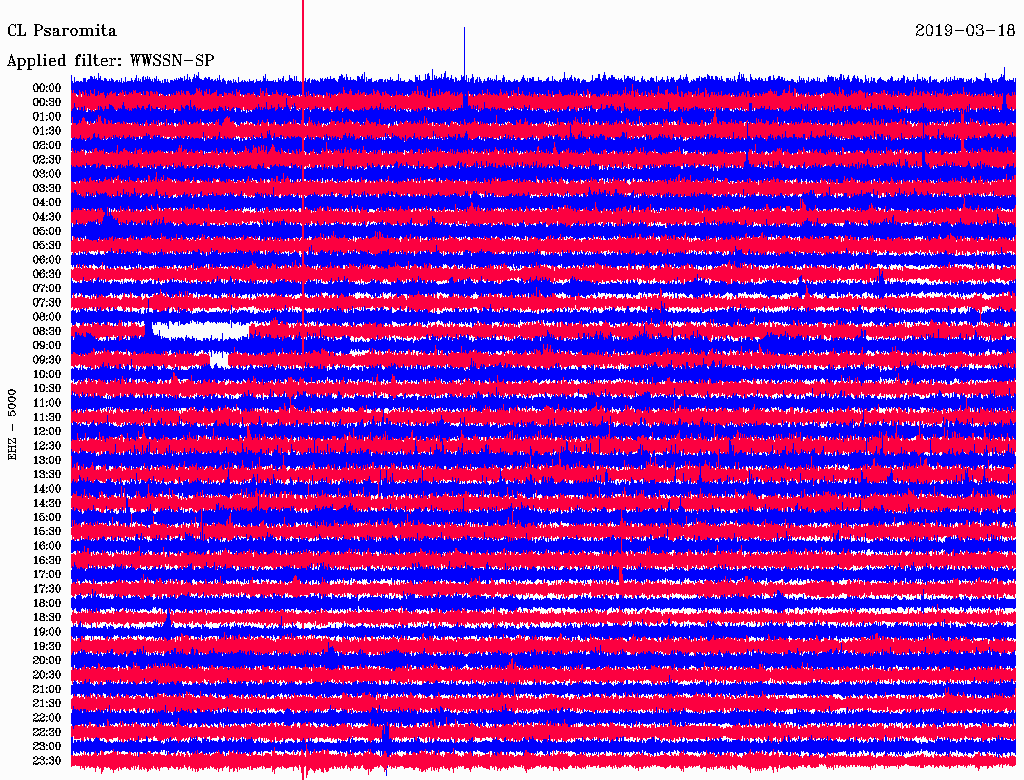
Task: Click the 08:00 time label
Action: (47, 317)
